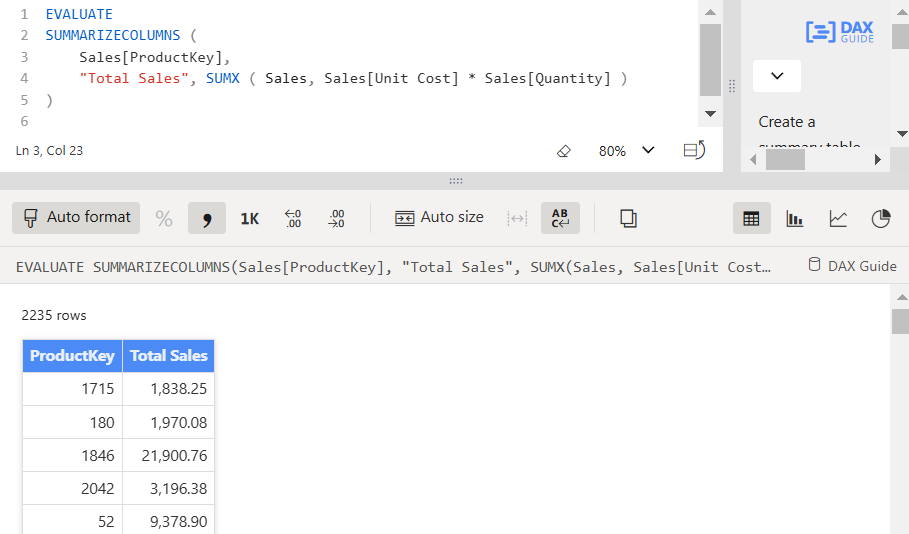Select the cell showing 1,838.25
The width and height of the screenshot is (909, 534).
click(169, 388)
